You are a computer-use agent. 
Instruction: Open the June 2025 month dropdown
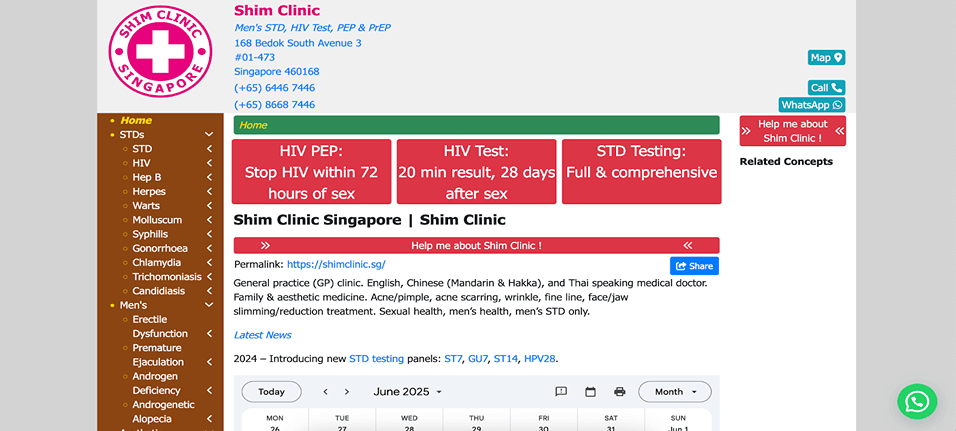[408, 391]
